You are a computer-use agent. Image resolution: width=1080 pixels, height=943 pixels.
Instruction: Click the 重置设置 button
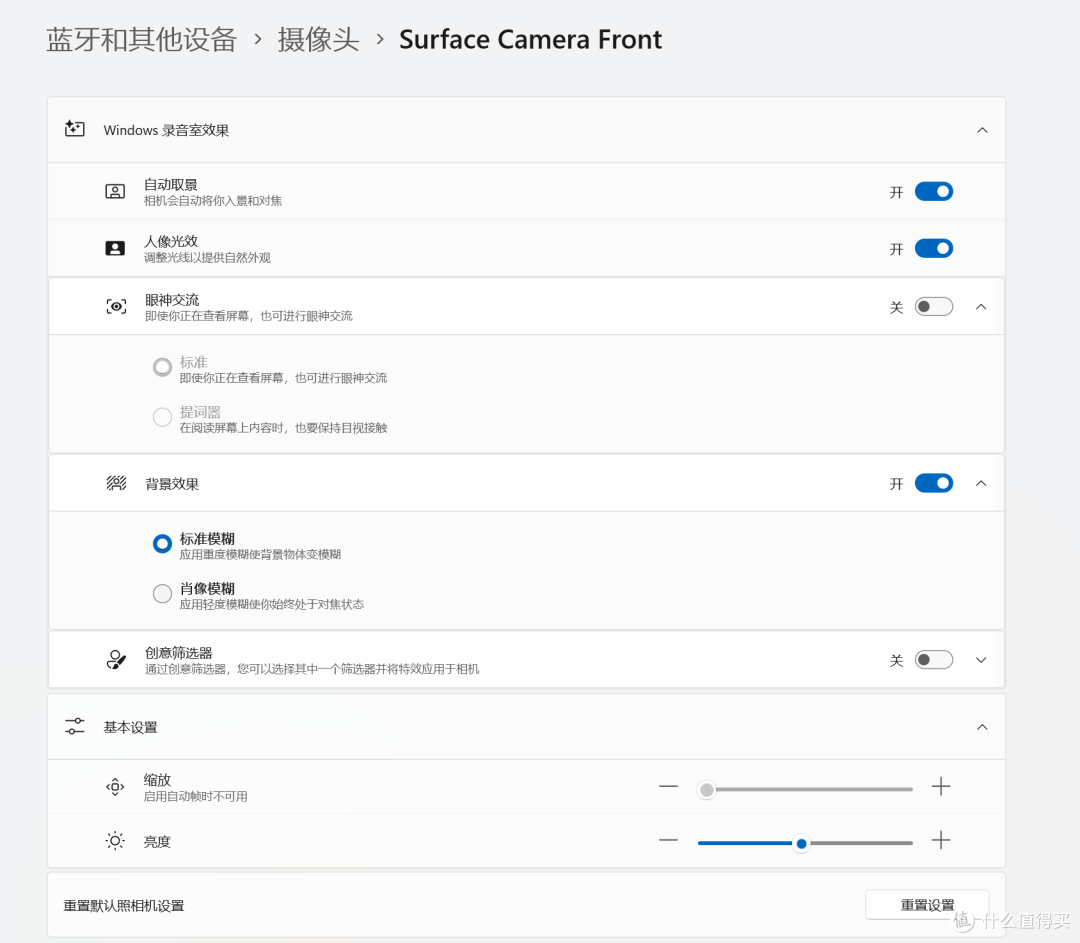(x=927, y=905)
